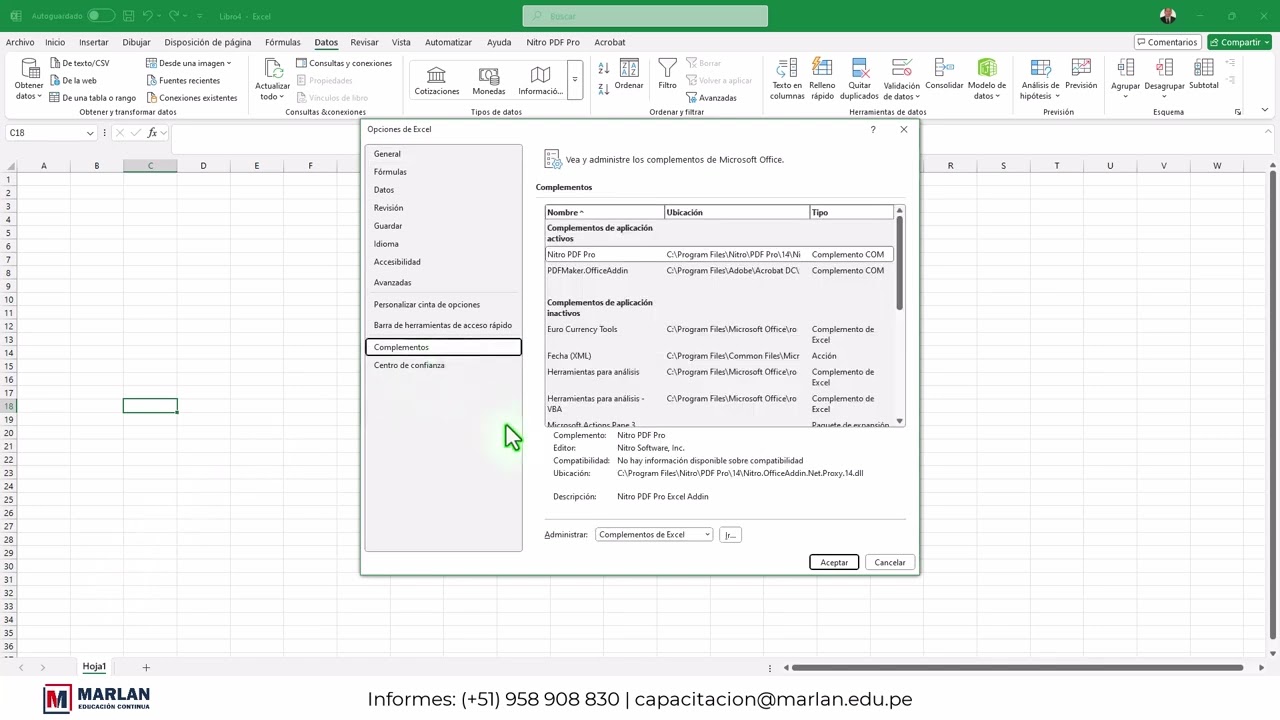The width and height of the screenshot is (1280, 720).
Task: Select De una tabla o rango
Action: (92, 98)
